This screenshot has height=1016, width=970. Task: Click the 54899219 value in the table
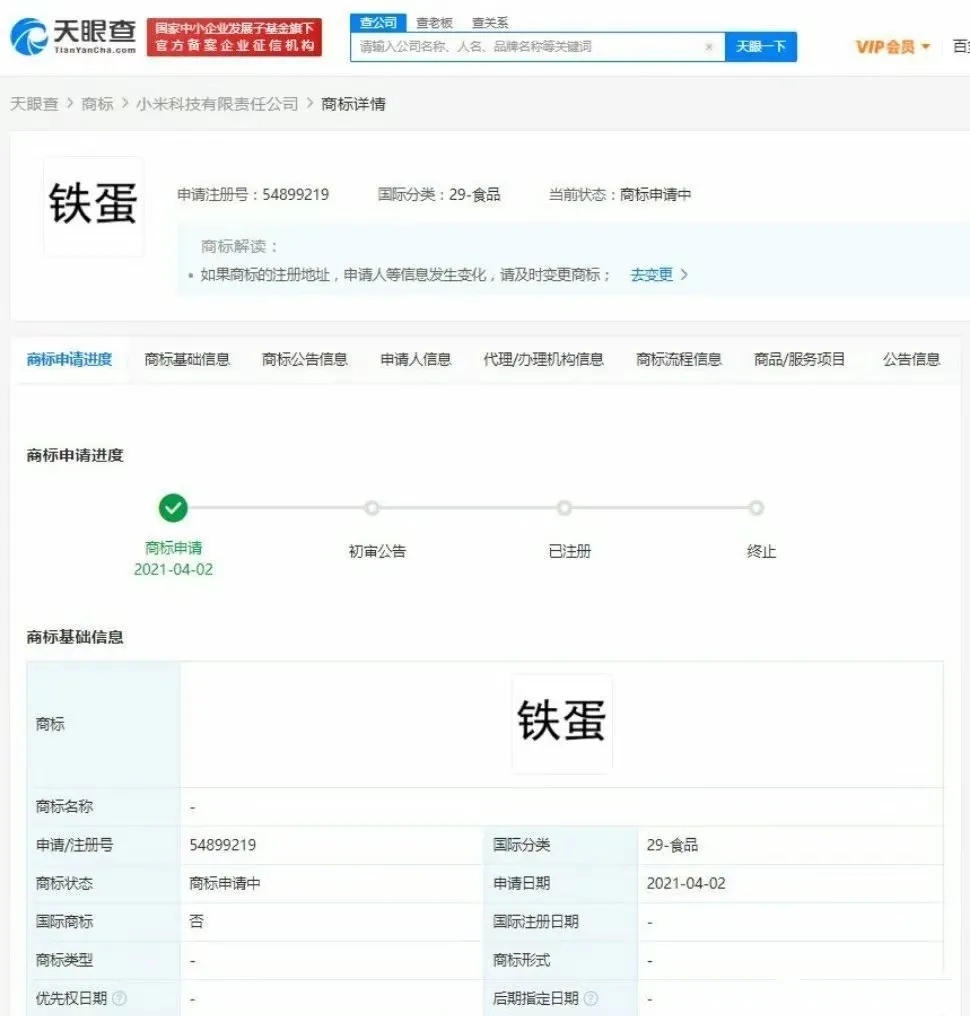(x=223, y=845)
